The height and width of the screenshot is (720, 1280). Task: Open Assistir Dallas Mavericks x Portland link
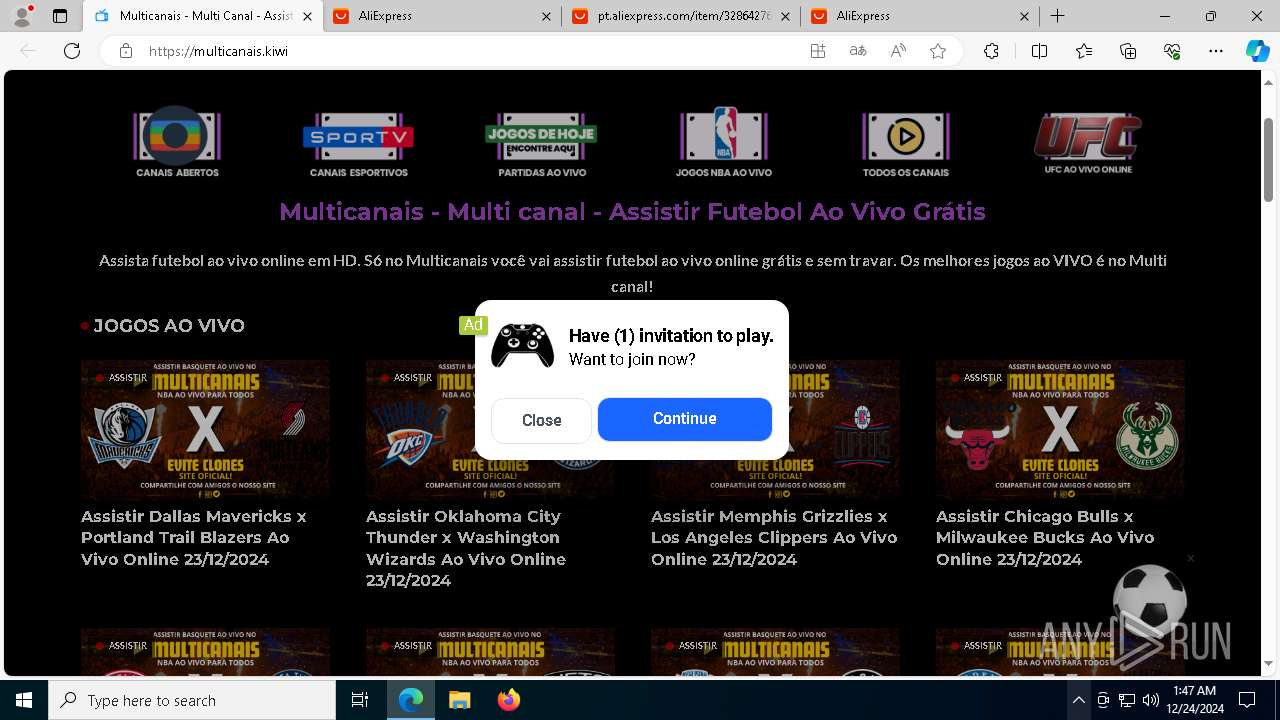(194, 538)
